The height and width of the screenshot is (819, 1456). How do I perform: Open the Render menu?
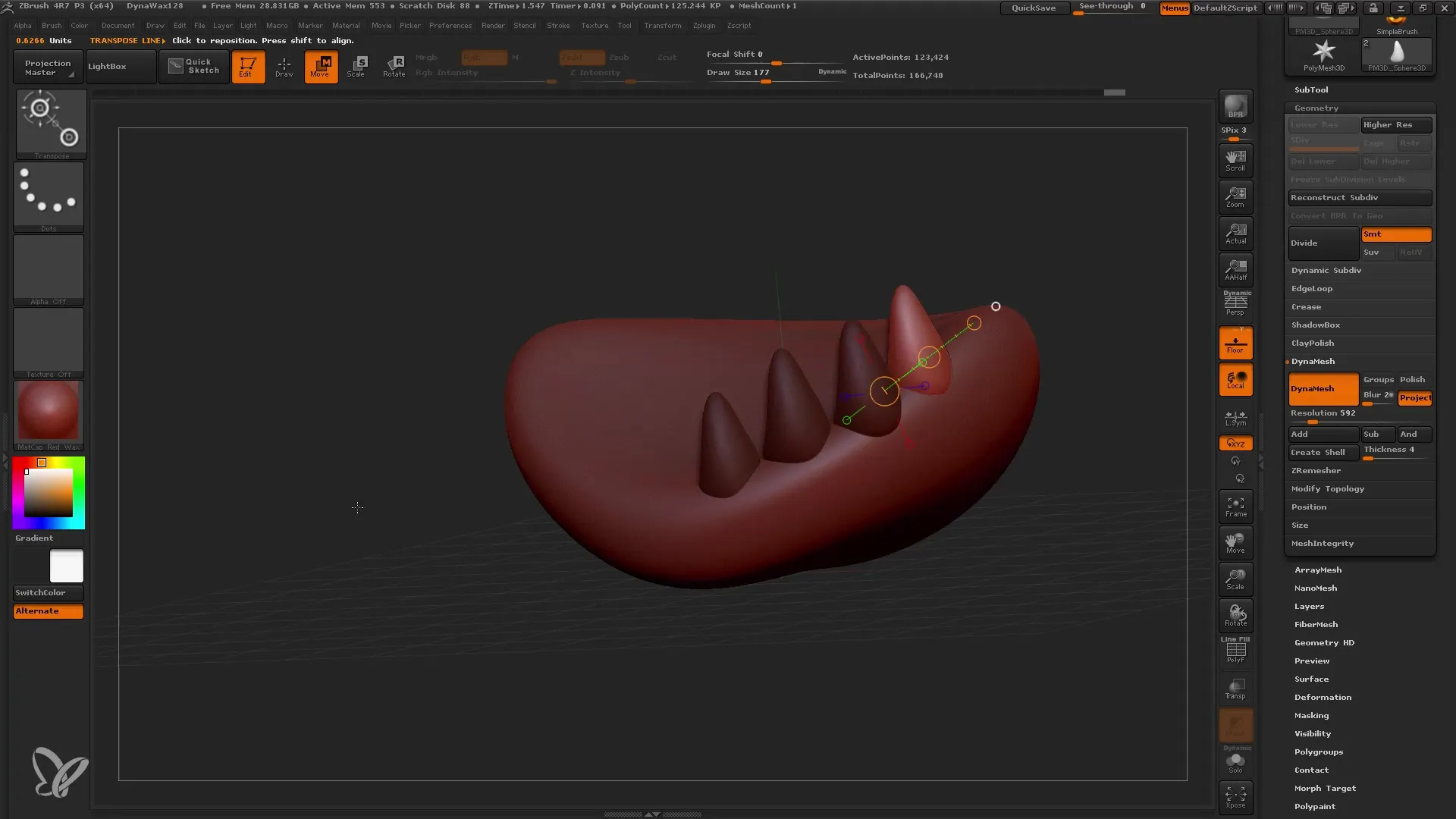coord(493,25)
